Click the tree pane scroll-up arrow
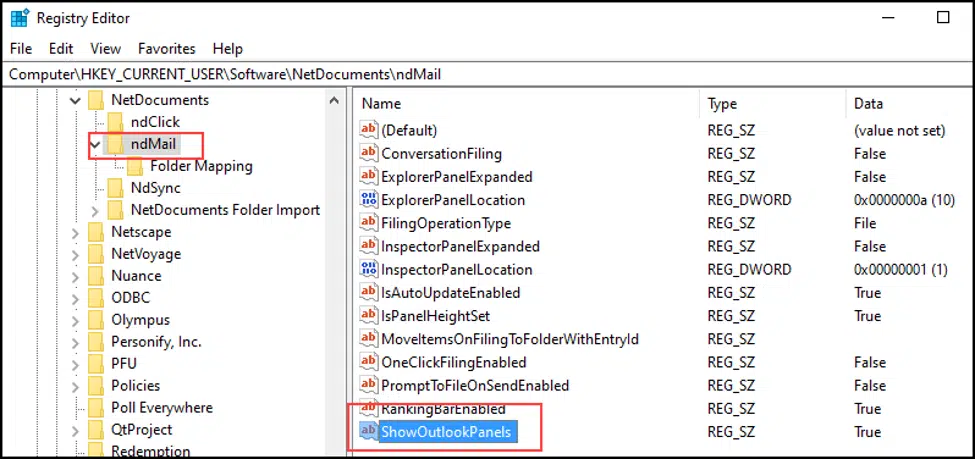 [x=334, y=100]
